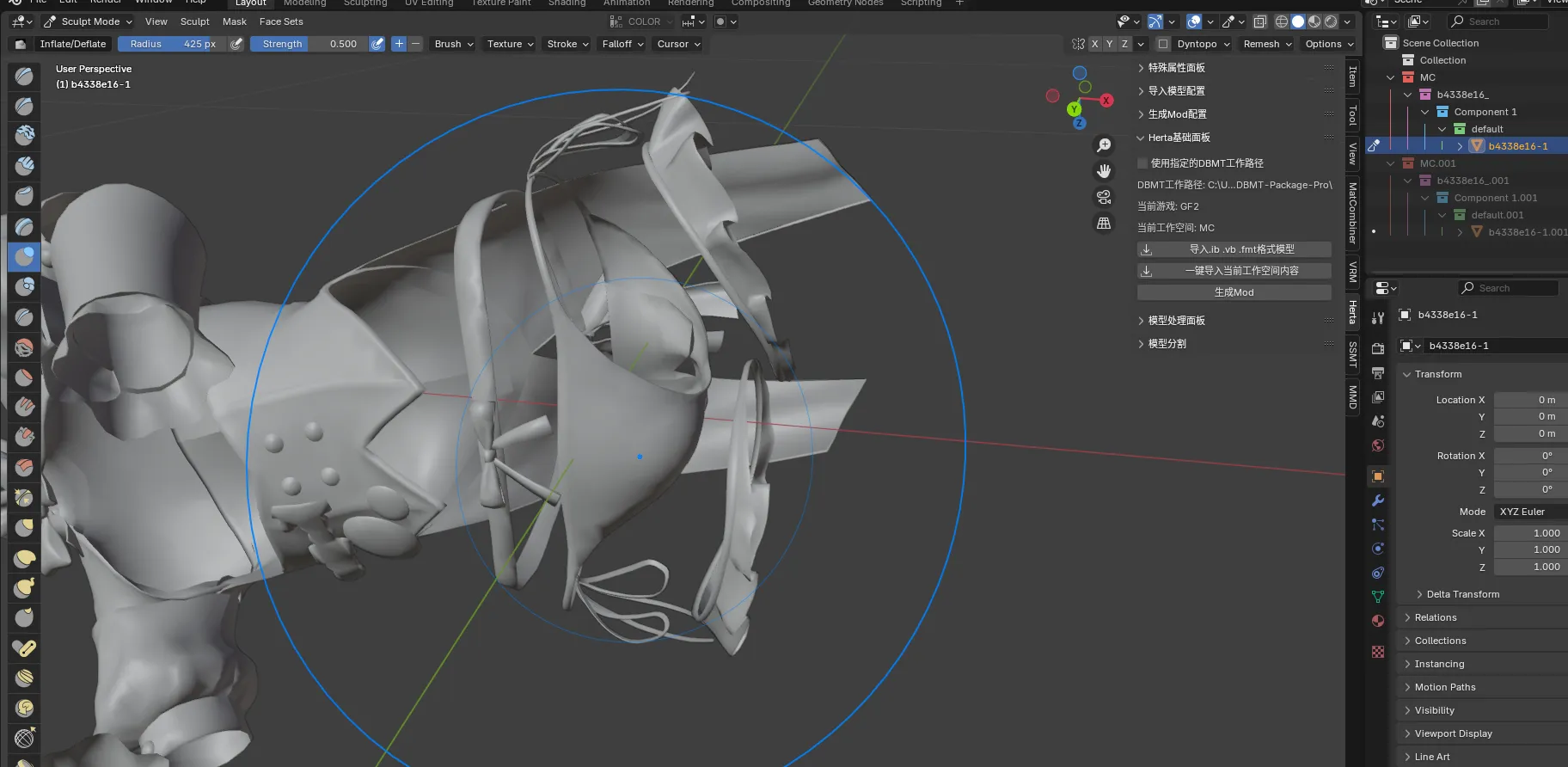
Task: Switch perspective/orthographic with the grid gizmo
Action: coord(1104,223)
